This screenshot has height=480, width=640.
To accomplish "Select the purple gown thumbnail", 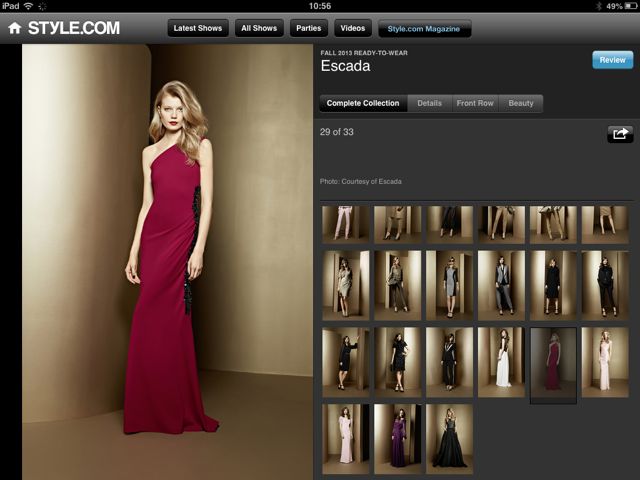I will click(398, 439).
